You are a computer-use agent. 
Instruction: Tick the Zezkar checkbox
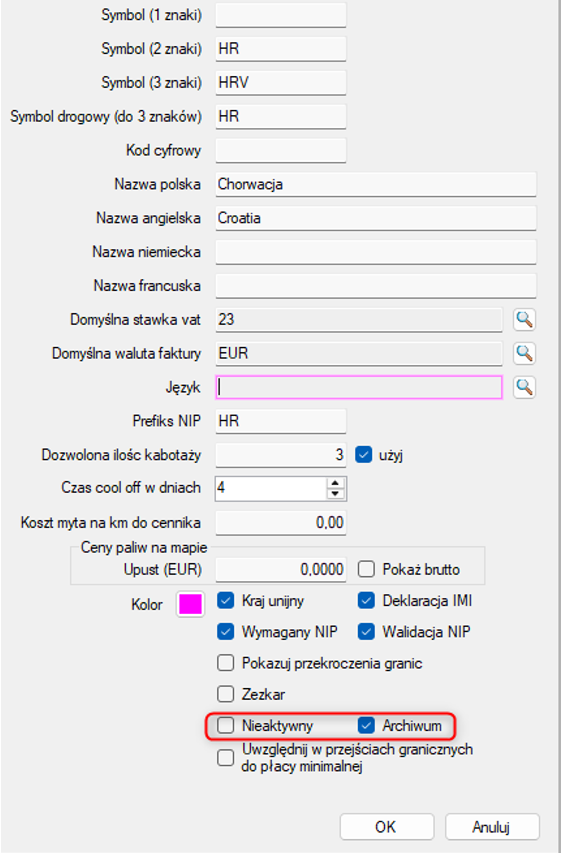pos(225,694)
